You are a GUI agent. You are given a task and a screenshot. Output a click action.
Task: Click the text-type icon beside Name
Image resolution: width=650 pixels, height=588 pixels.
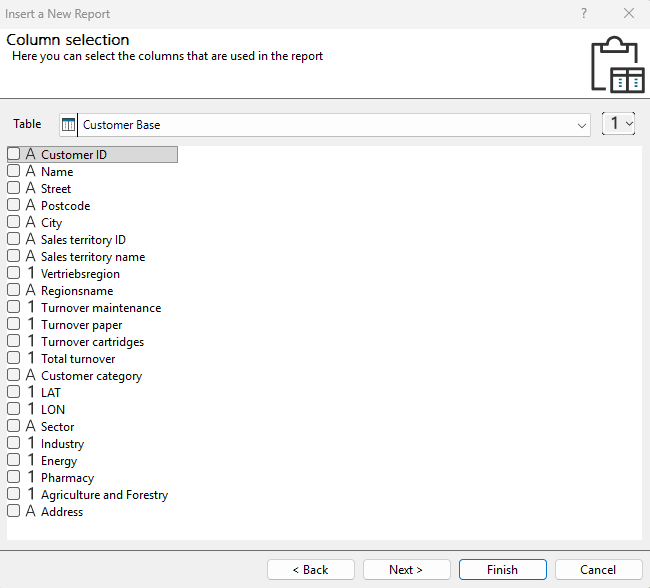coord(30,171)
